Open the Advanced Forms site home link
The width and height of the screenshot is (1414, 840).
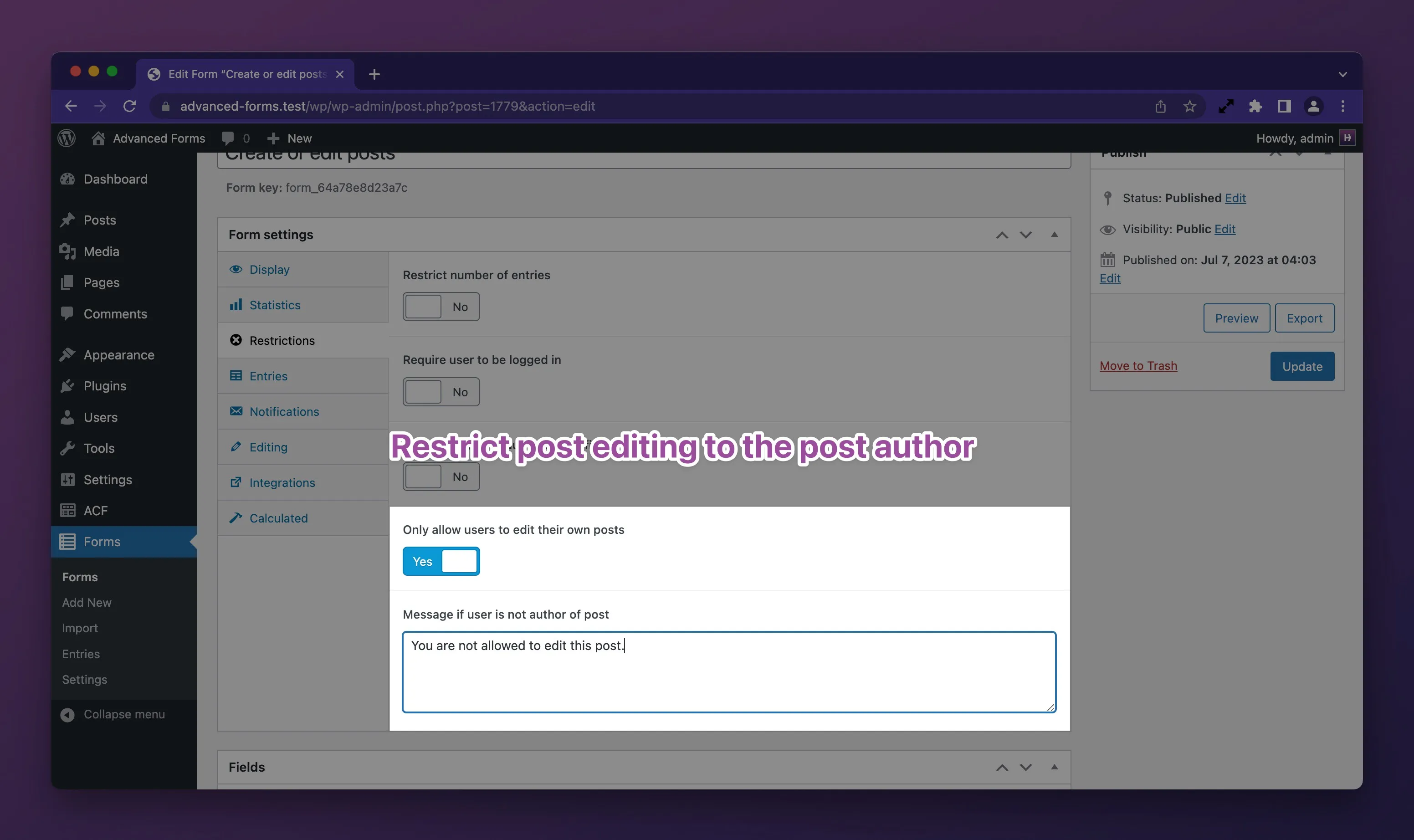pyautogui.click(x=149, y=138)
